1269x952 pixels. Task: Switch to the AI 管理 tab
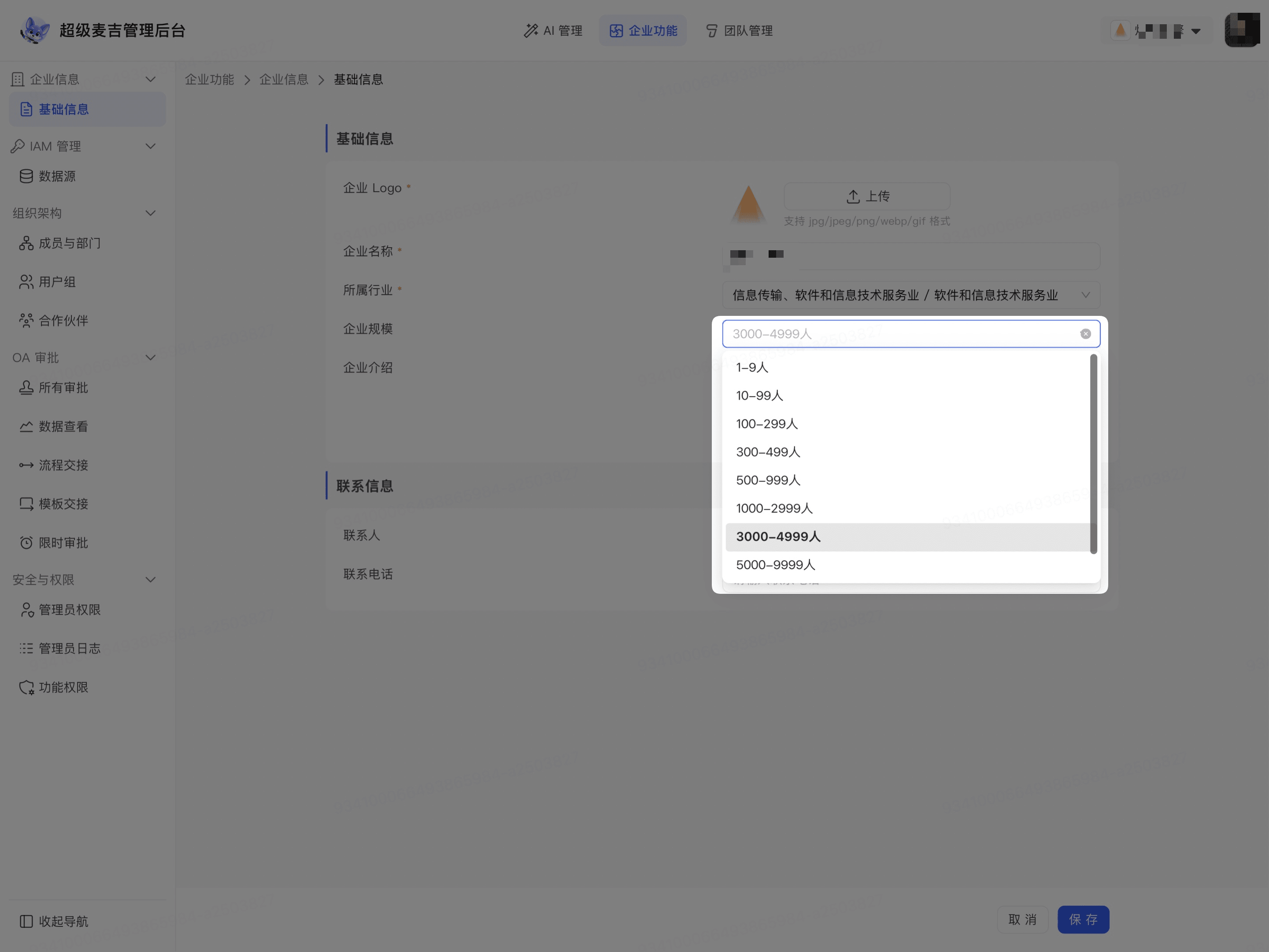click(553, 30)
